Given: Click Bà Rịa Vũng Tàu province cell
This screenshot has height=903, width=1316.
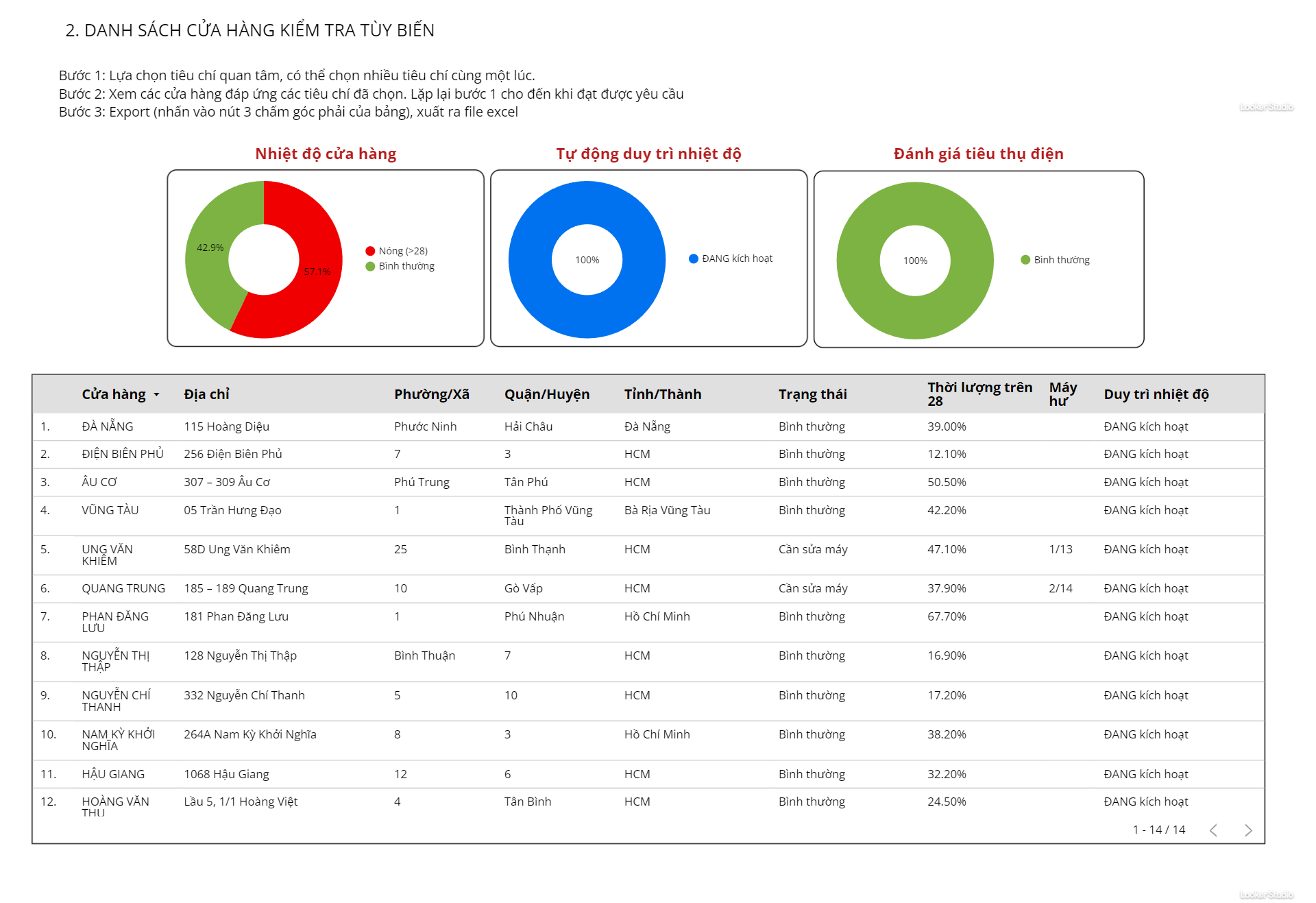Looking at the screenshot, I should coord(667,510).
